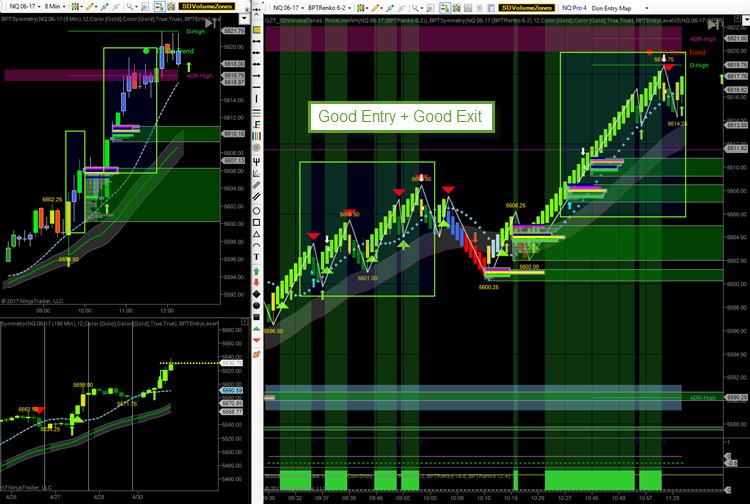750x504 pixels.
Task: Click the NQ Pro 4 label
Action: click(x=574, y=8)
